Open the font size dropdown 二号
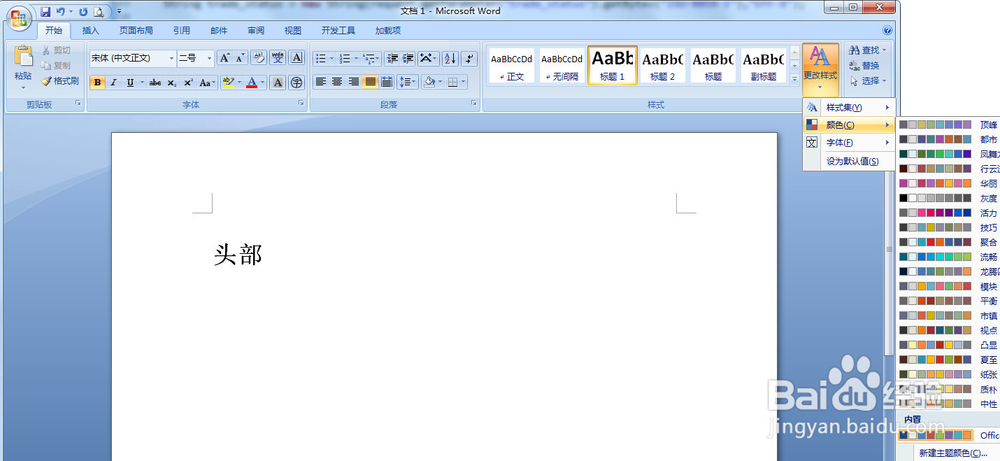This screenshot has height=461, width=1000. click(209, 58)
